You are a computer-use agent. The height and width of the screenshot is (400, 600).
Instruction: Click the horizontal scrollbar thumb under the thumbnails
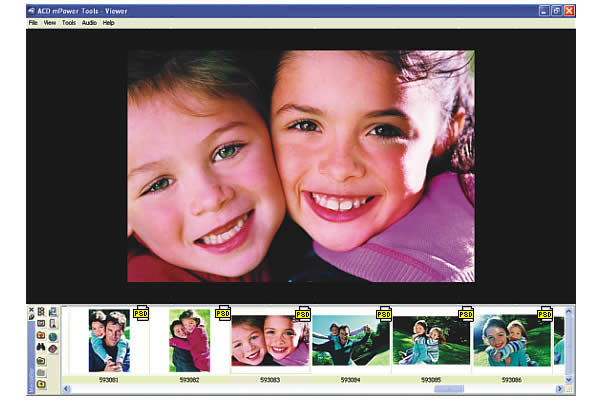[x=449, y=389]
